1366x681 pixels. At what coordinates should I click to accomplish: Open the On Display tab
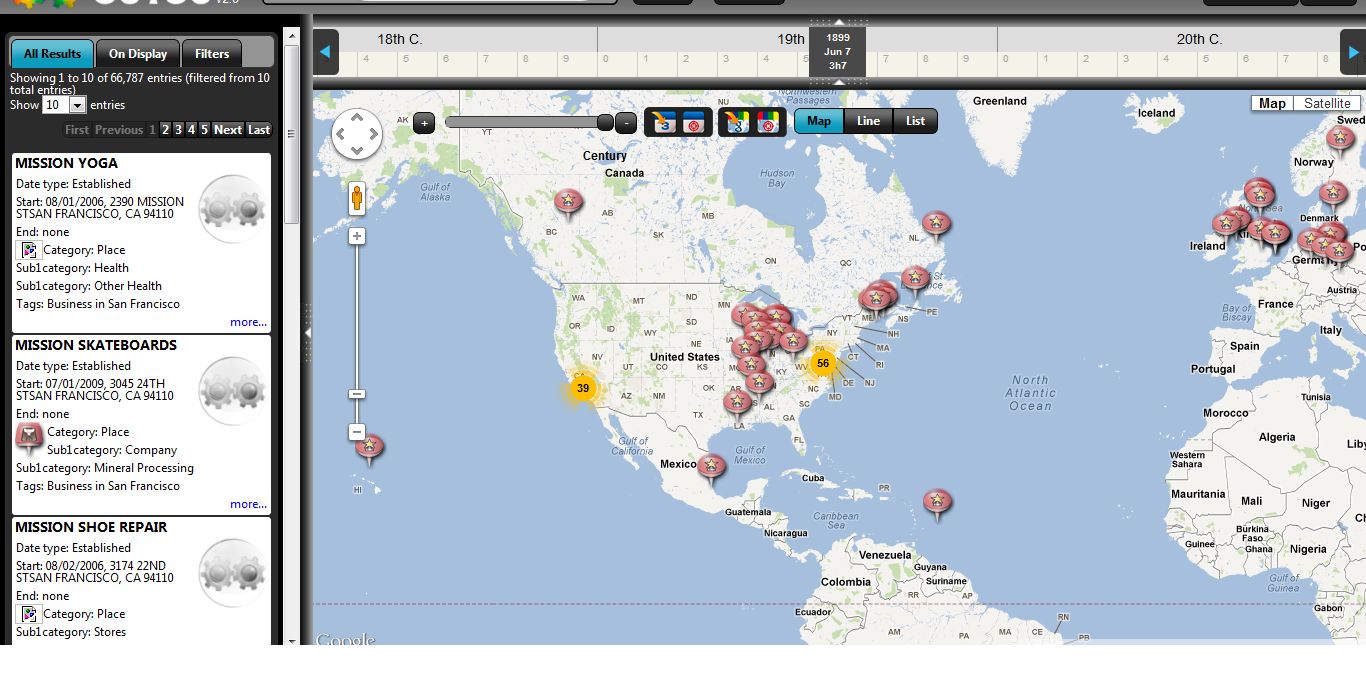click(x=139, y=54)
